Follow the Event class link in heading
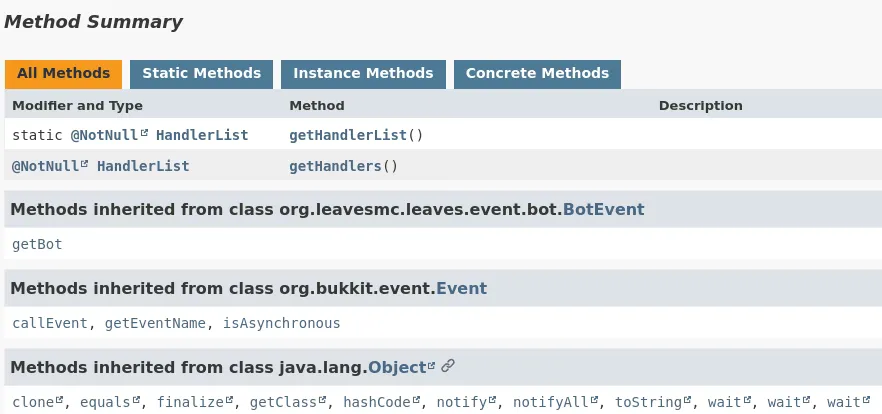The image size is (882, 414). (x=461, y=289)
